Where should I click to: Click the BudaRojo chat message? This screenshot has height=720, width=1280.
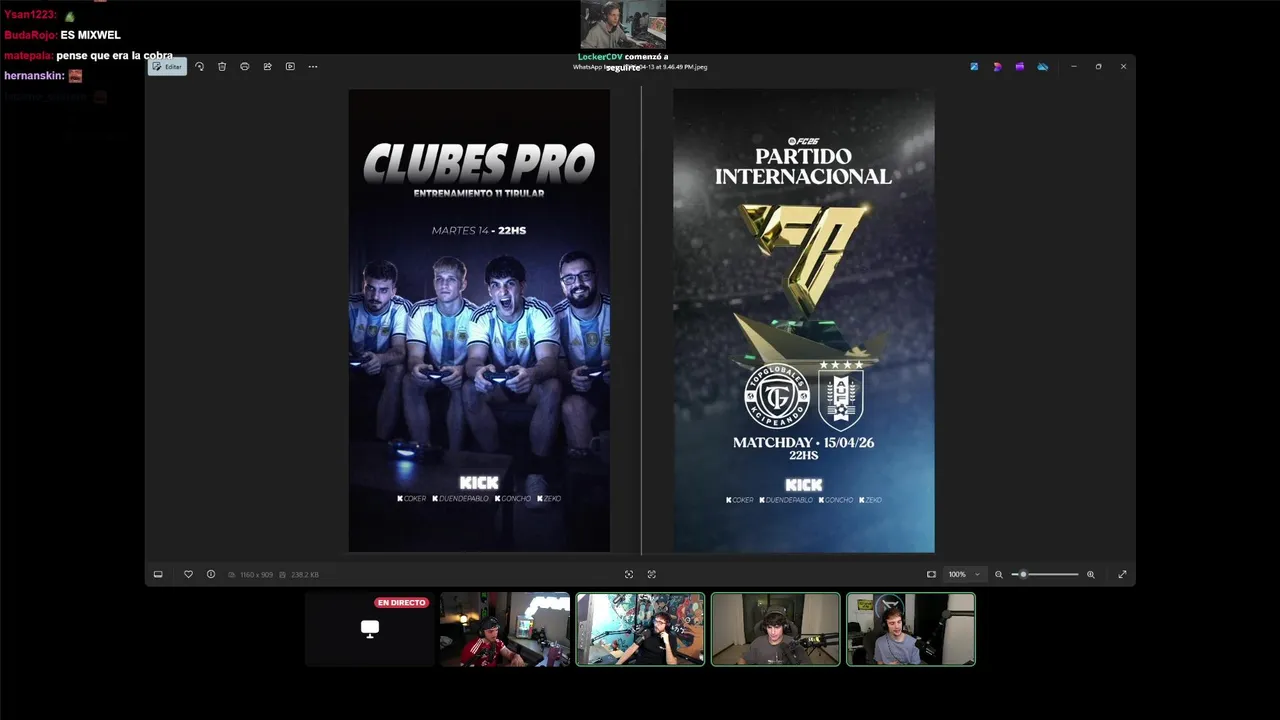click(x=62, y=35)
